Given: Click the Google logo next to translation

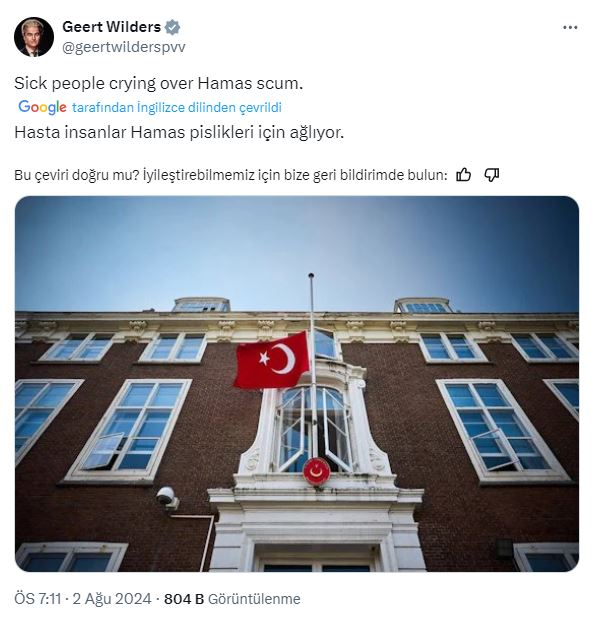Looking at the screenshot, I should coord(42,107).
